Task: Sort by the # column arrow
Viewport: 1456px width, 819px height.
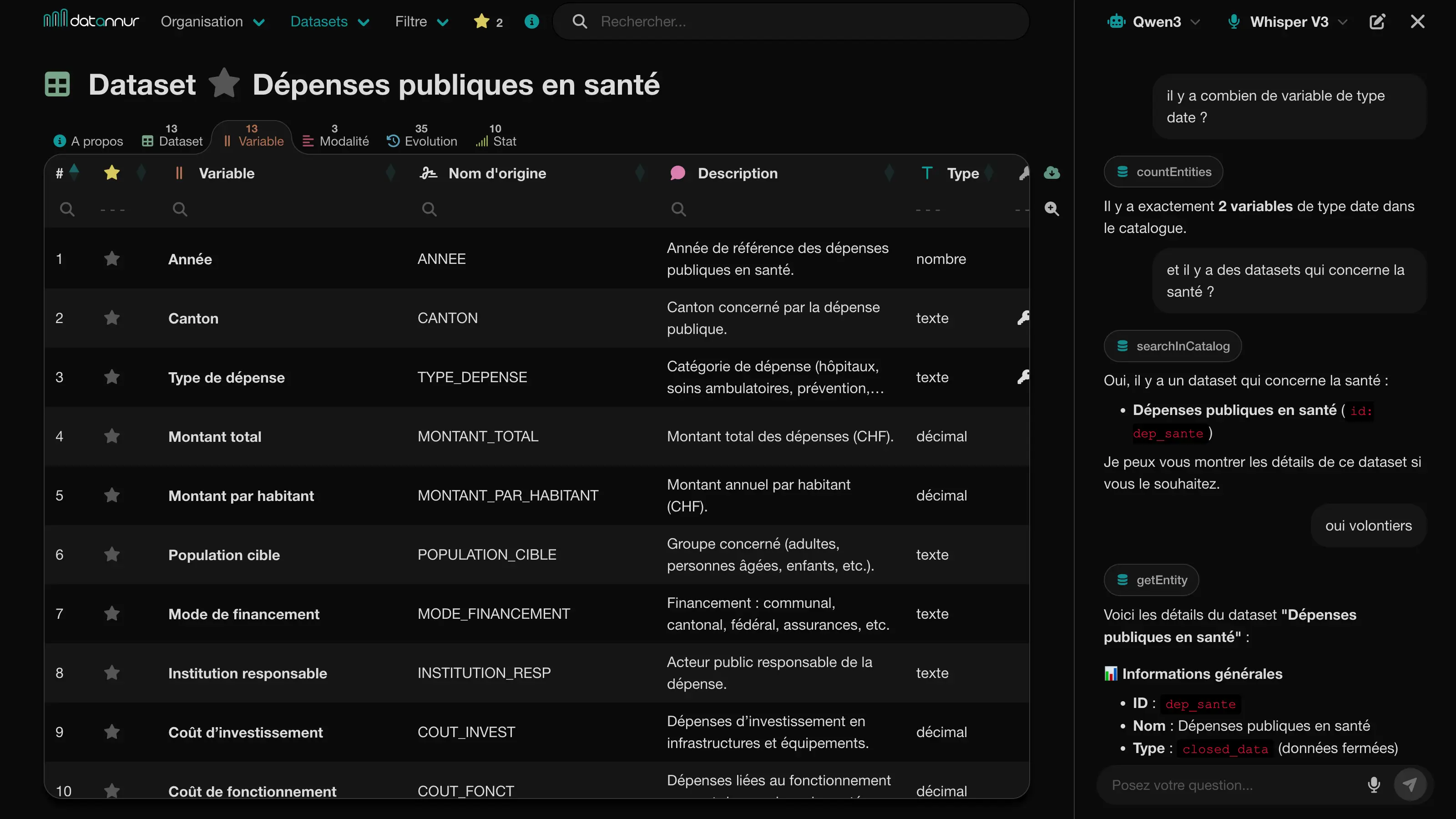Action: 74,172
